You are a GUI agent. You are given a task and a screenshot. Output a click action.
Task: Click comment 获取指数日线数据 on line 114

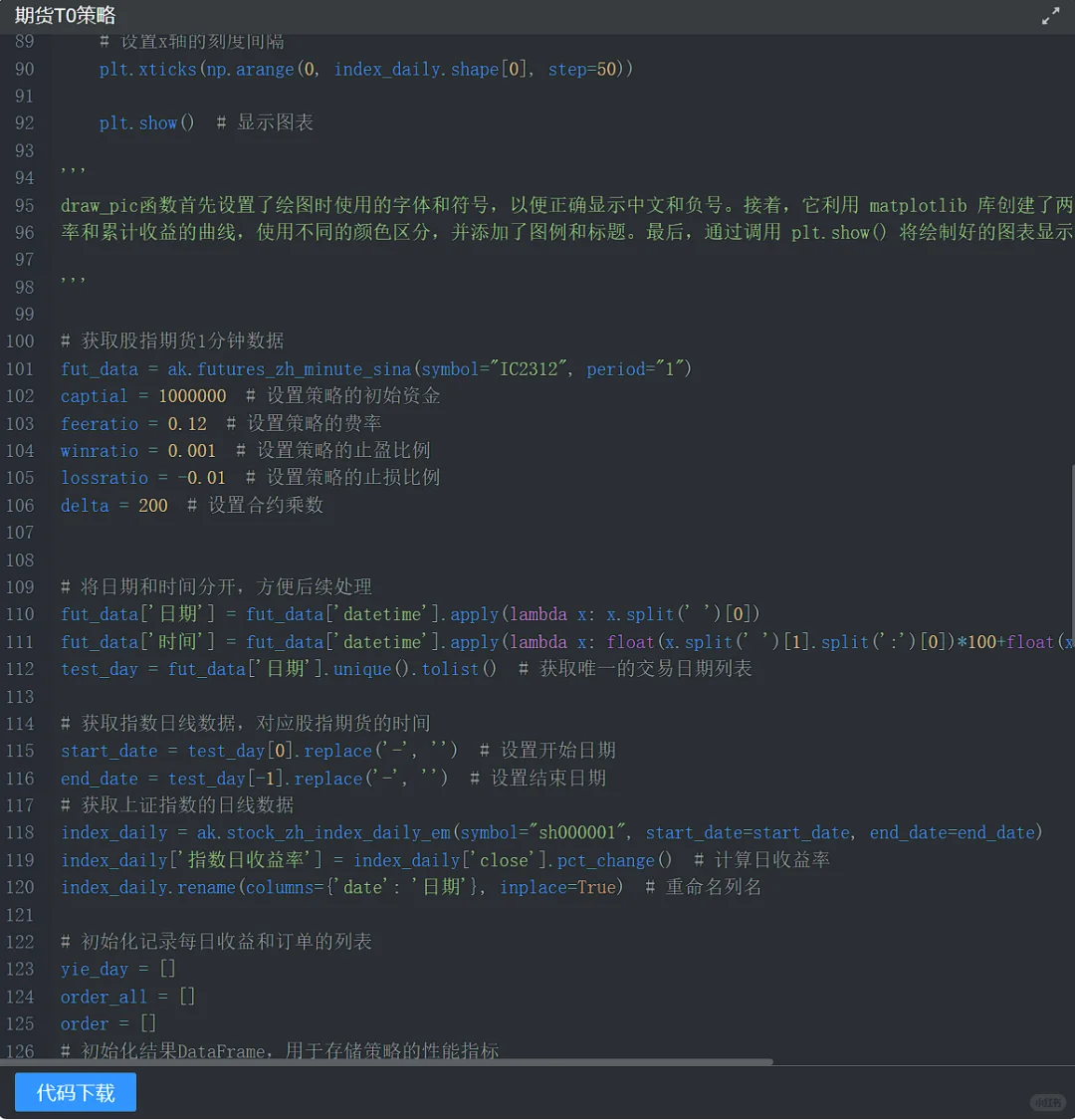[246, 723]
